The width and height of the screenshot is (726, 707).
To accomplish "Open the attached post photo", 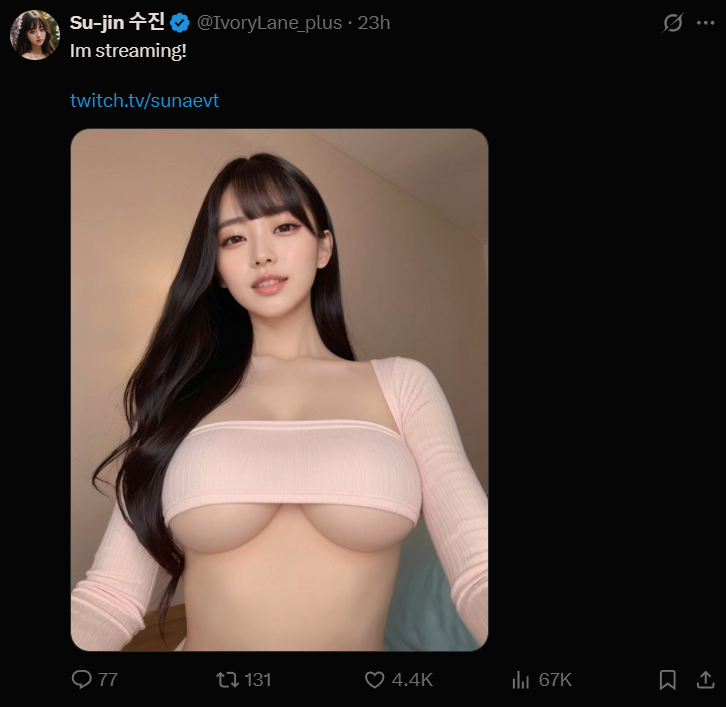I will pos(279,390).
